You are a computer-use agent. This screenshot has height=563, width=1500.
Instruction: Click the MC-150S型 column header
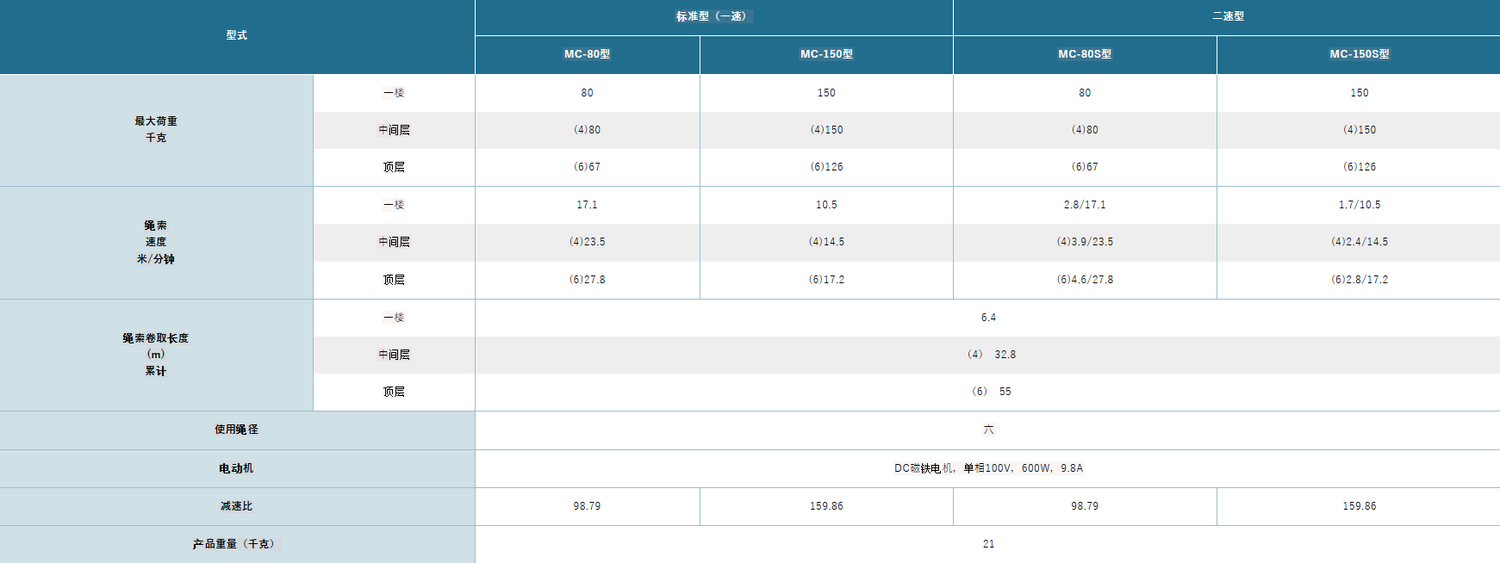click(x=1359, y=55)
